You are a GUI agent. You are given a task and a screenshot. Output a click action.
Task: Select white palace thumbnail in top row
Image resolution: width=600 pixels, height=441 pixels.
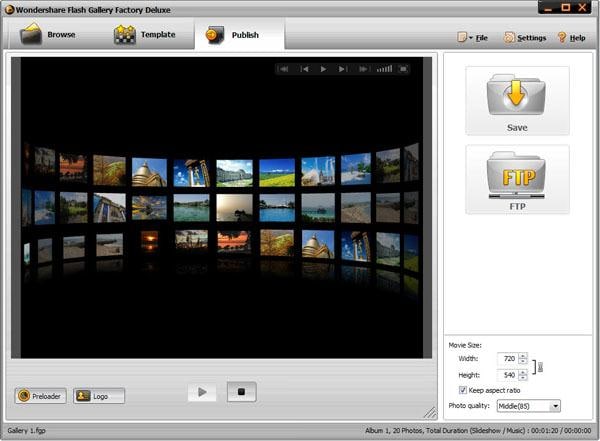pos(234,173)
